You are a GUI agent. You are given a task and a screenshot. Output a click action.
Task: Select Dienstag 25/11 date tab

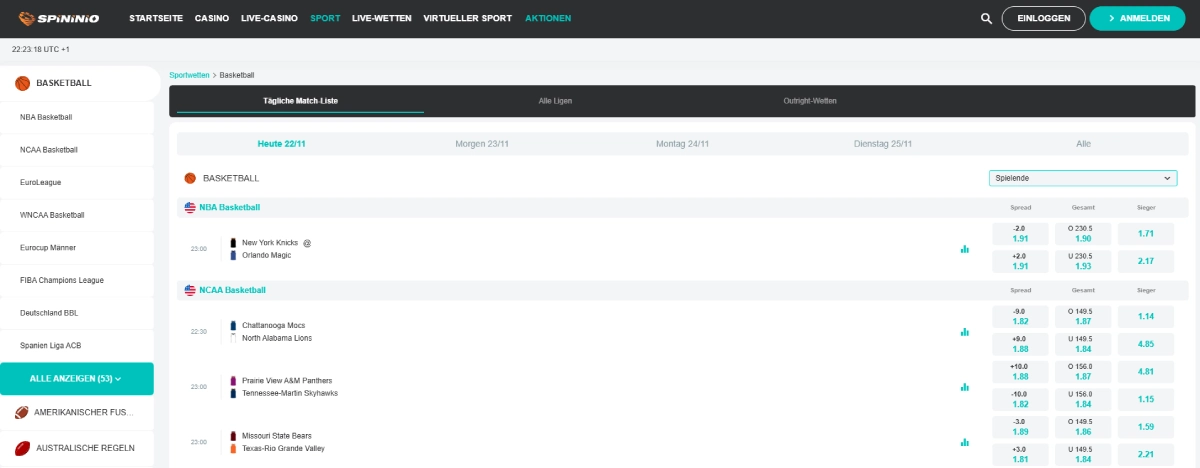click(883, 144)
